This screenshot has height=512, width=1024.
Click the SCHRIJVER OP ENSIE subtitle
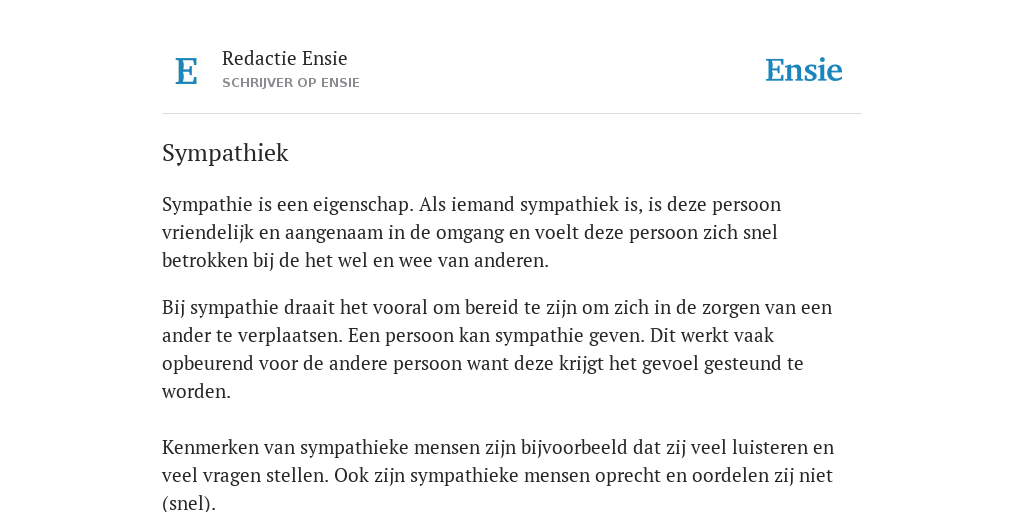point(291,83)
